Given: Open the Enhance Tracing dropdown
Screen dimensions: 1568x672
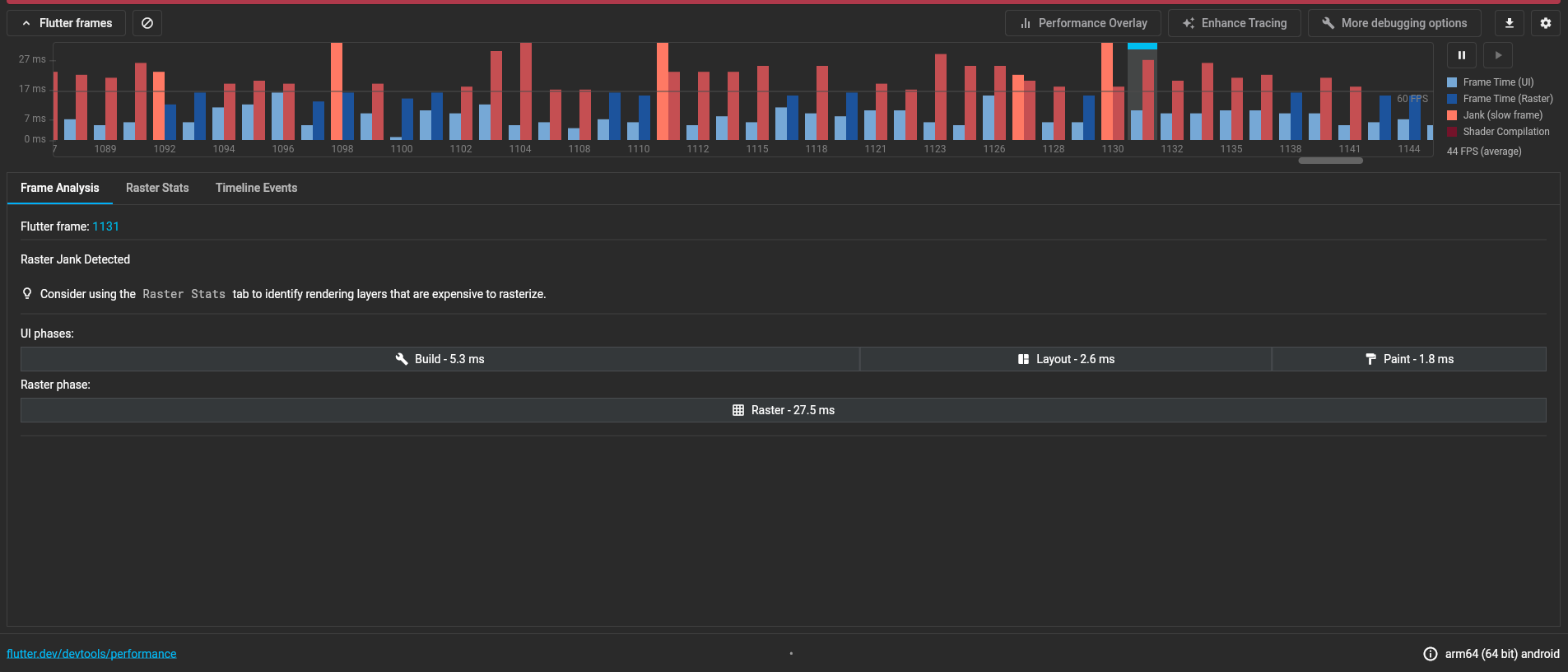Looking at the screenshot, I should pos(1234,23).
